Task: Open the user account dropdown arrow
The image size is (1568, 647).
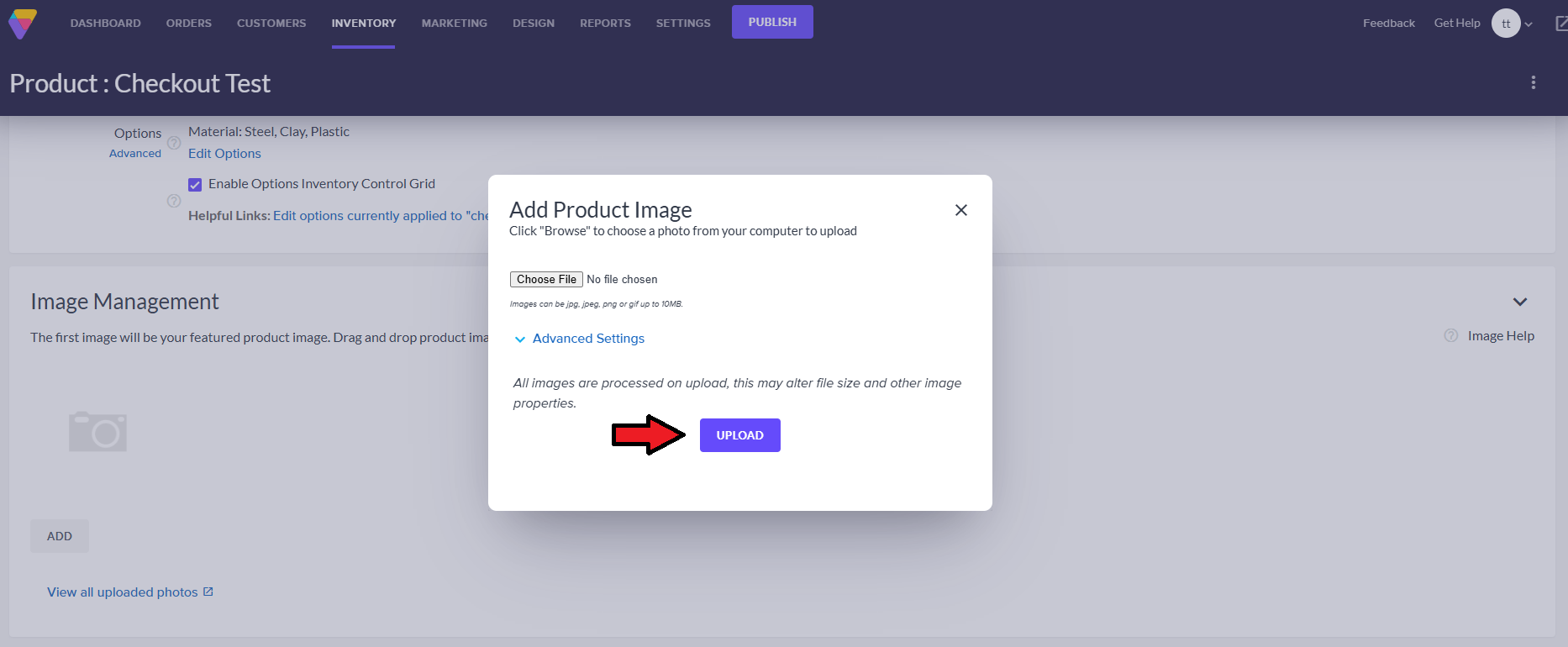Action: point(1529,24)
